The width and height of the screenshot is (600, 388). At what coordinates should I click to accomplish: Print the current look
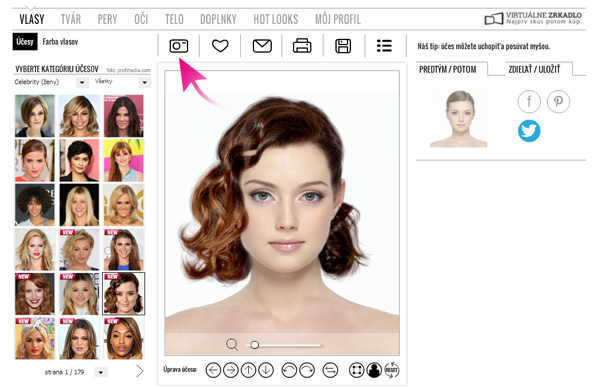coord(302,46)
